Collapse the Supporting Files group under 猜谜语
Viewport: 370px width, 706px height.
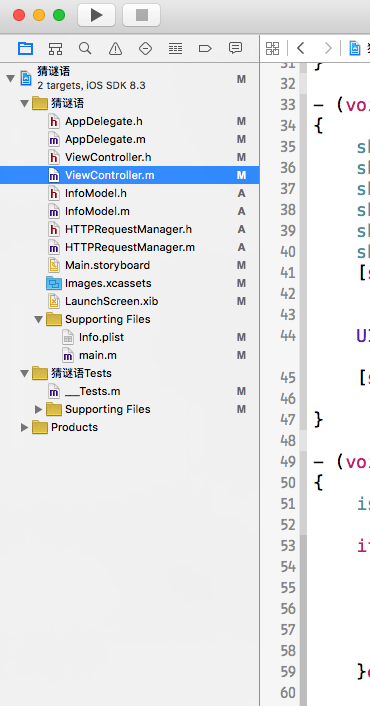point(38,319)
